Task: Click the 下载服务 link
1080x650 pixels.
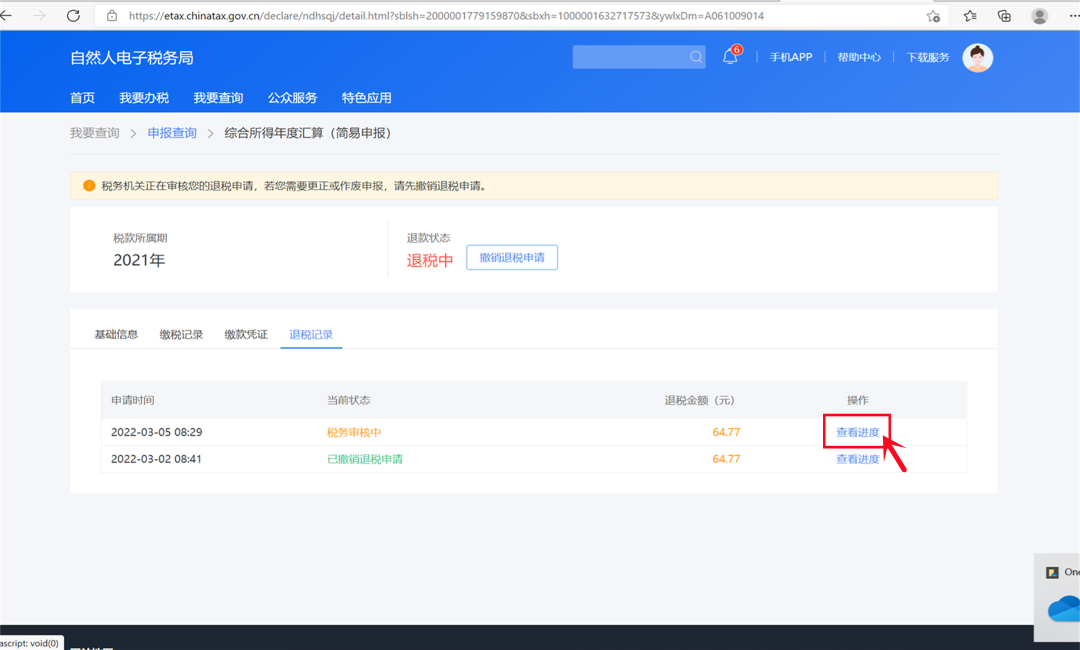Action: pos(928,57)
